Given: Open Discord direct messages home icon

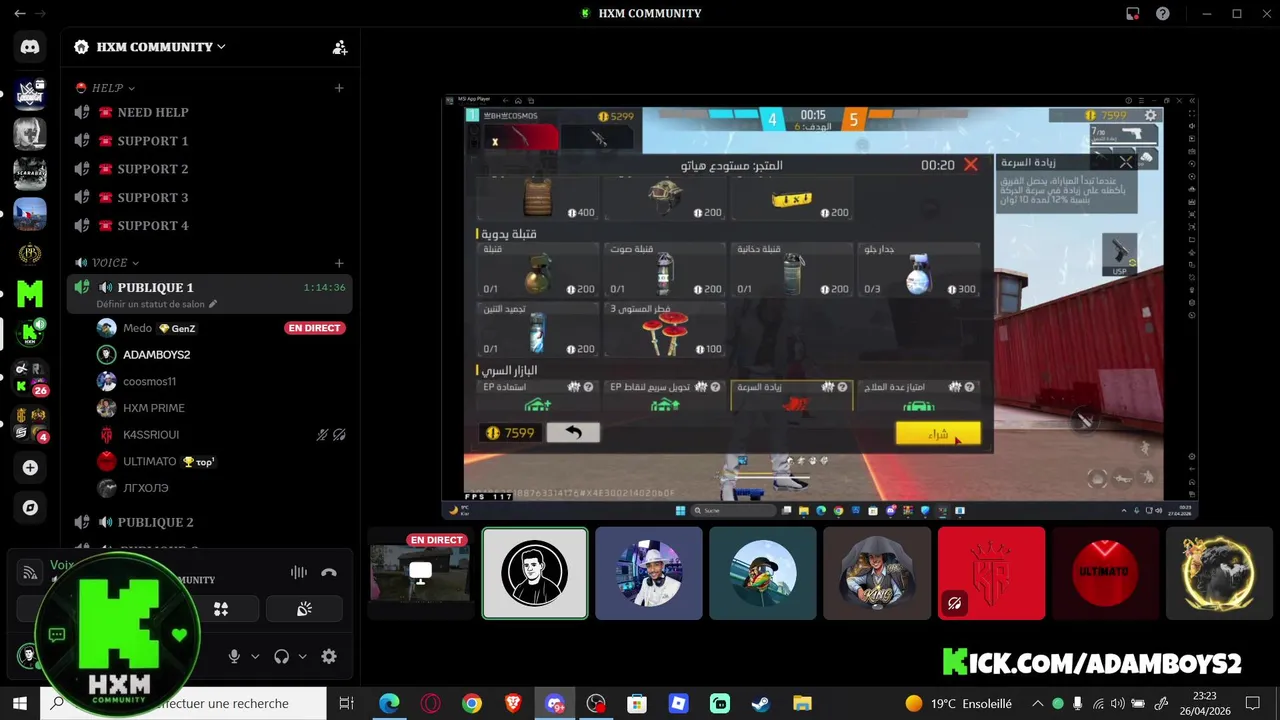Looking at the screenshot, I should [30, 46].
